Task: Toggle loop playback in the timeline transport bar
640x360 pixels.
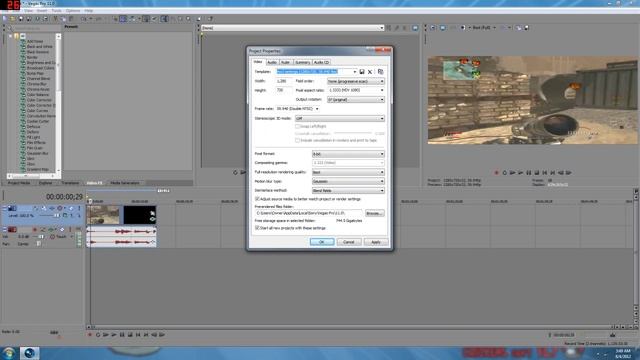Action: click(98, 335)
